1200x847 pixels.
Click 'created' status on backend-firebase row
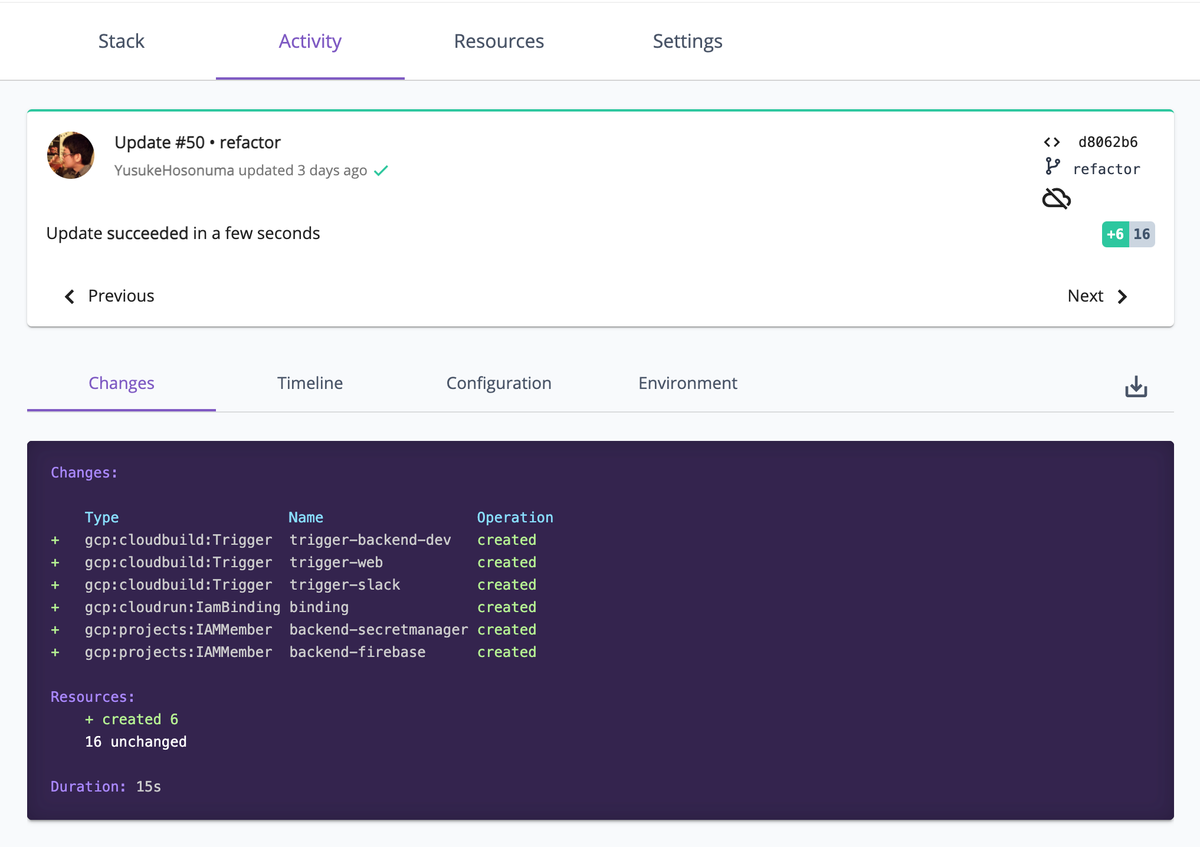pyautogui.click(x=507, y=652)
